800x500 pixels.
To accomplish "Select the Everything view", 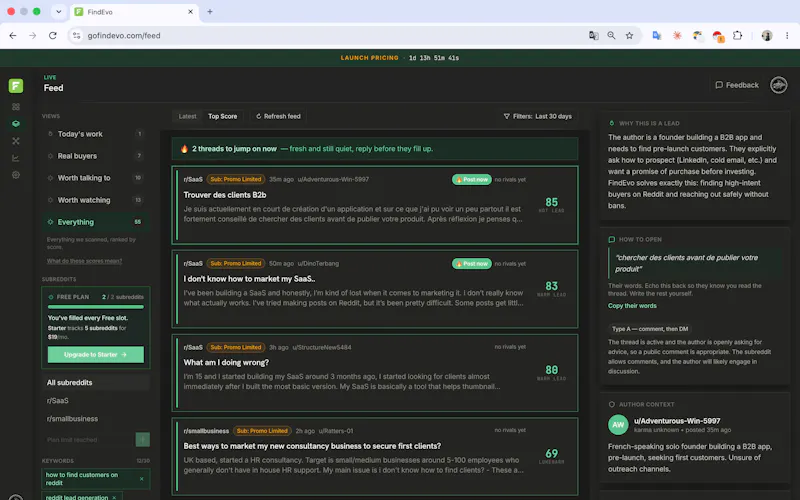I will point(95,222).
